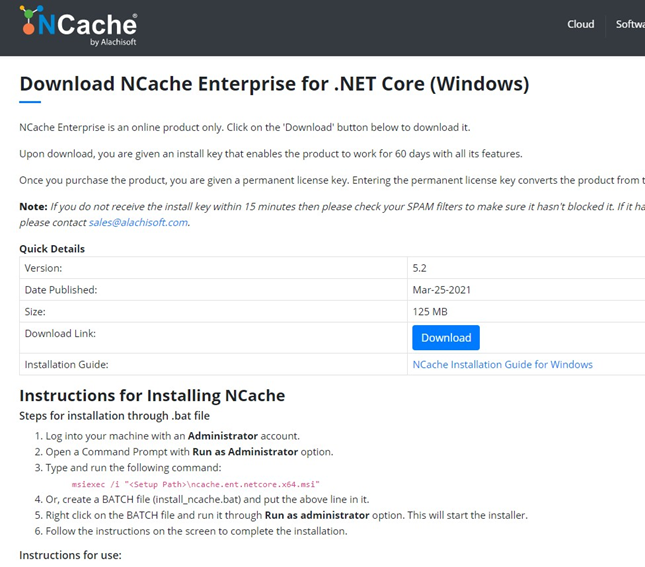Screen dimensions: 645x567
Task: Click the Version label cell
Action: 43,268
